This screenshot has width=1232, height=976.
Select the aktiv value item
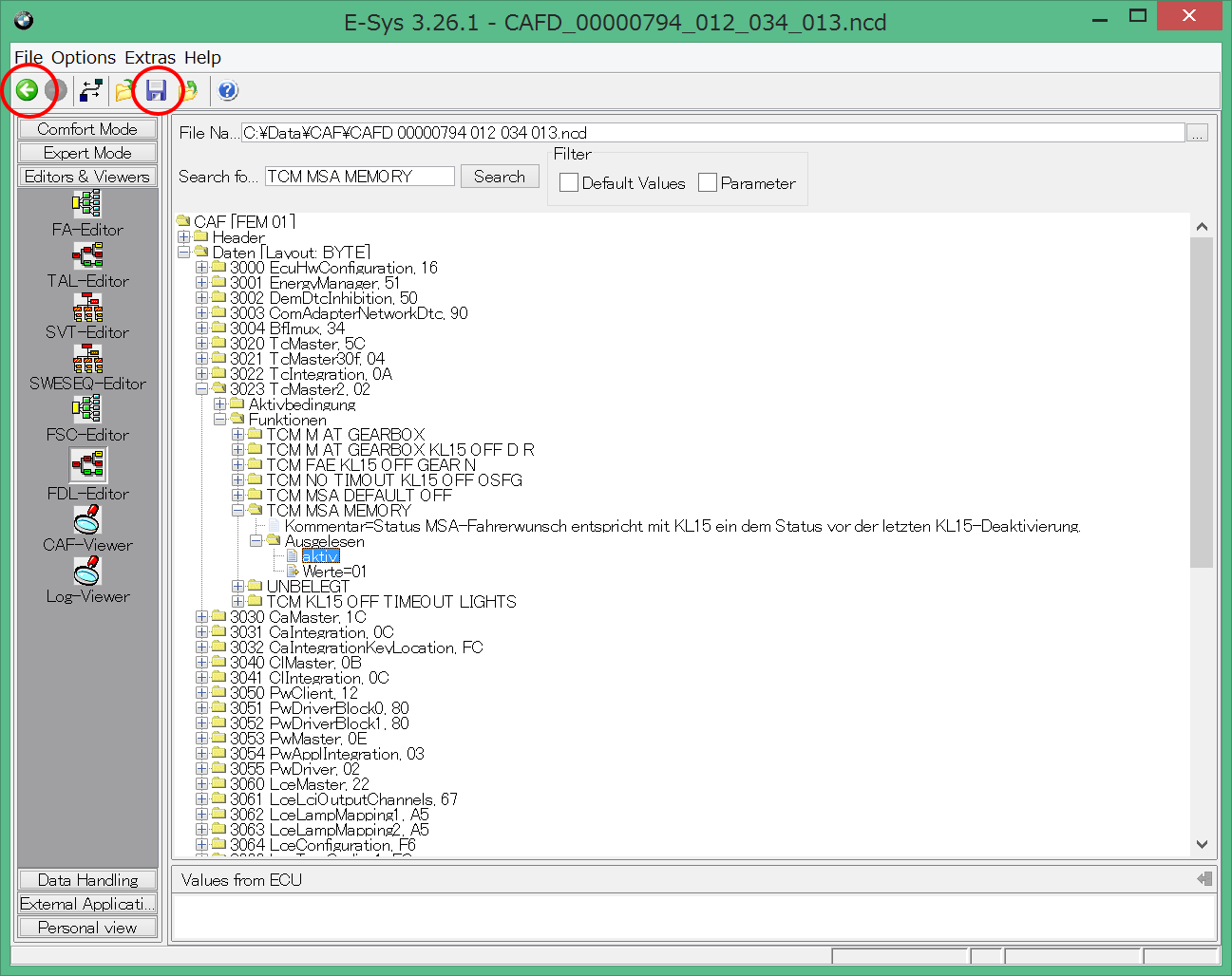[321, 556]
